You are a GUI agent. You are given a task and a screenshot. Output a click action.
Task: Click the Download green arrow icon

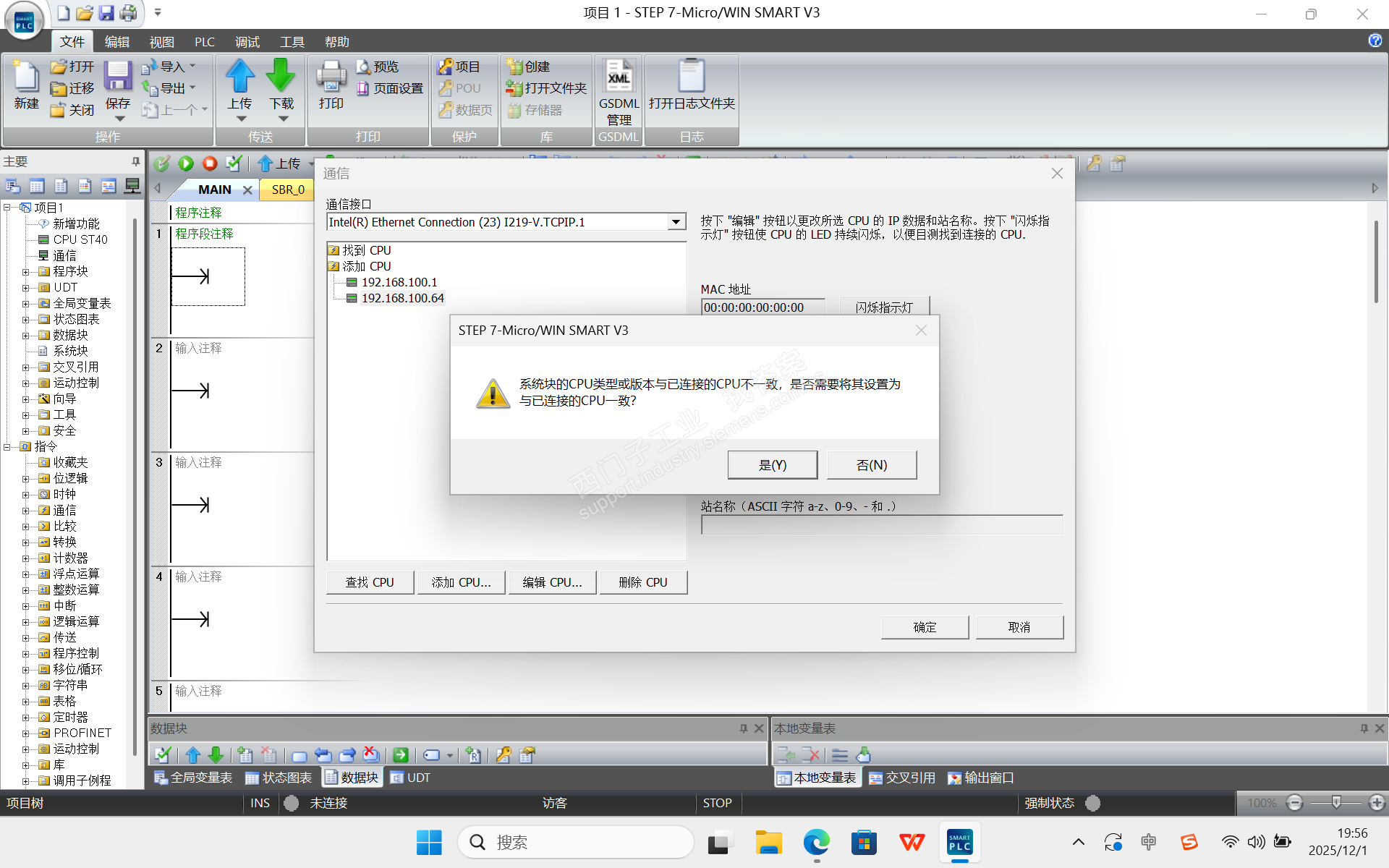click(281, 77)
